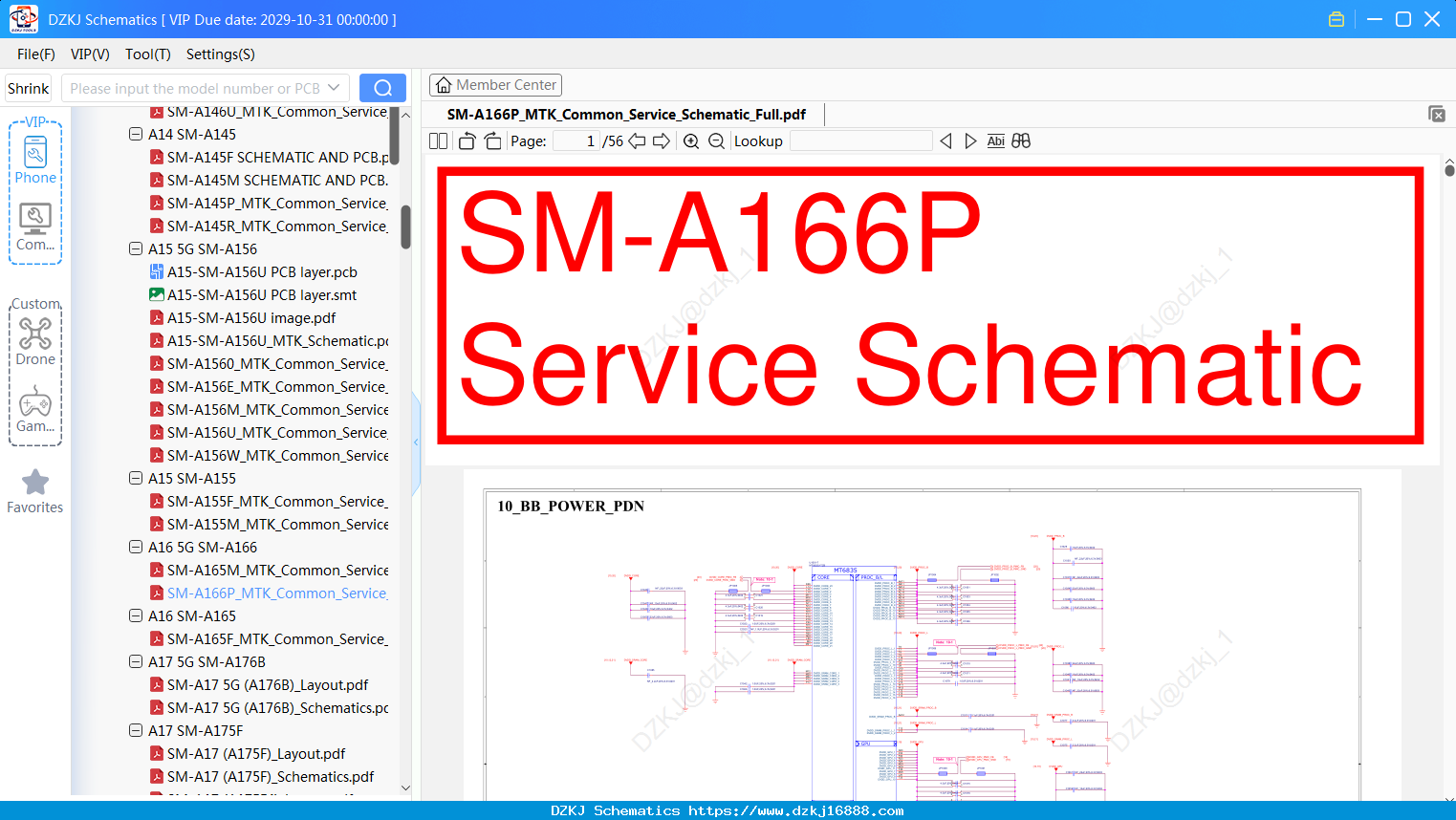
Task: Close the open PDF tab panel icon
Action: tap(1437, 114)
